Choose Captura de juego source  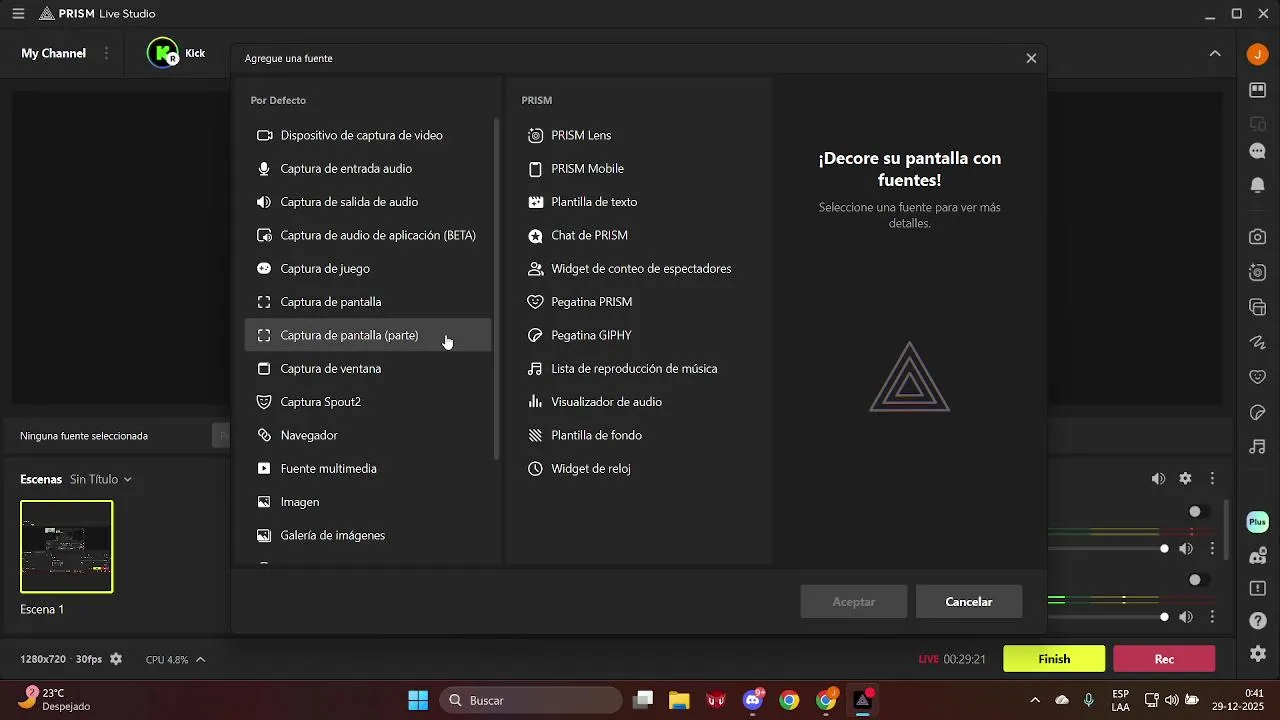[368, 269]
